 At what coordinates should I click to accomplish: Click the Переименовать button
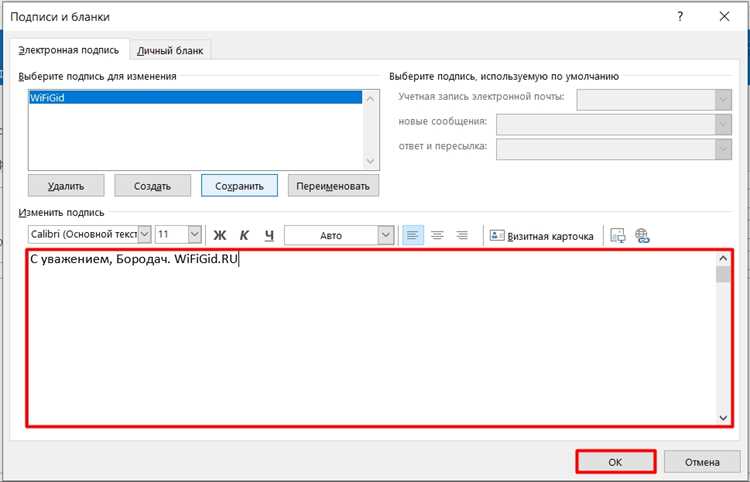[333, 186]
